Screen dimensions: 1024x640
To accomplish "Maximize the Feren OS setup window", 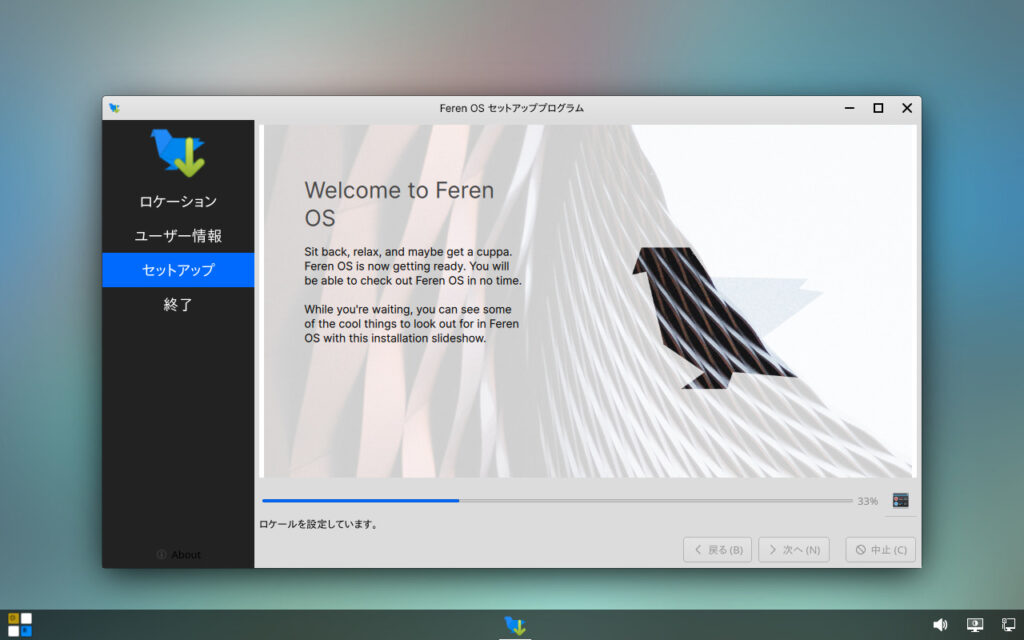I will [878, 108].
